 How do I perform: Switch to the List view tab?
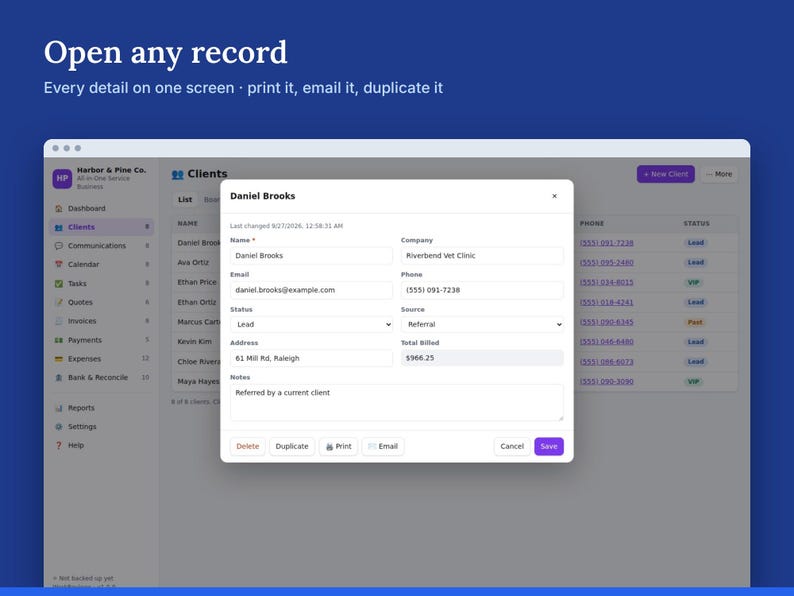[185, 200]
